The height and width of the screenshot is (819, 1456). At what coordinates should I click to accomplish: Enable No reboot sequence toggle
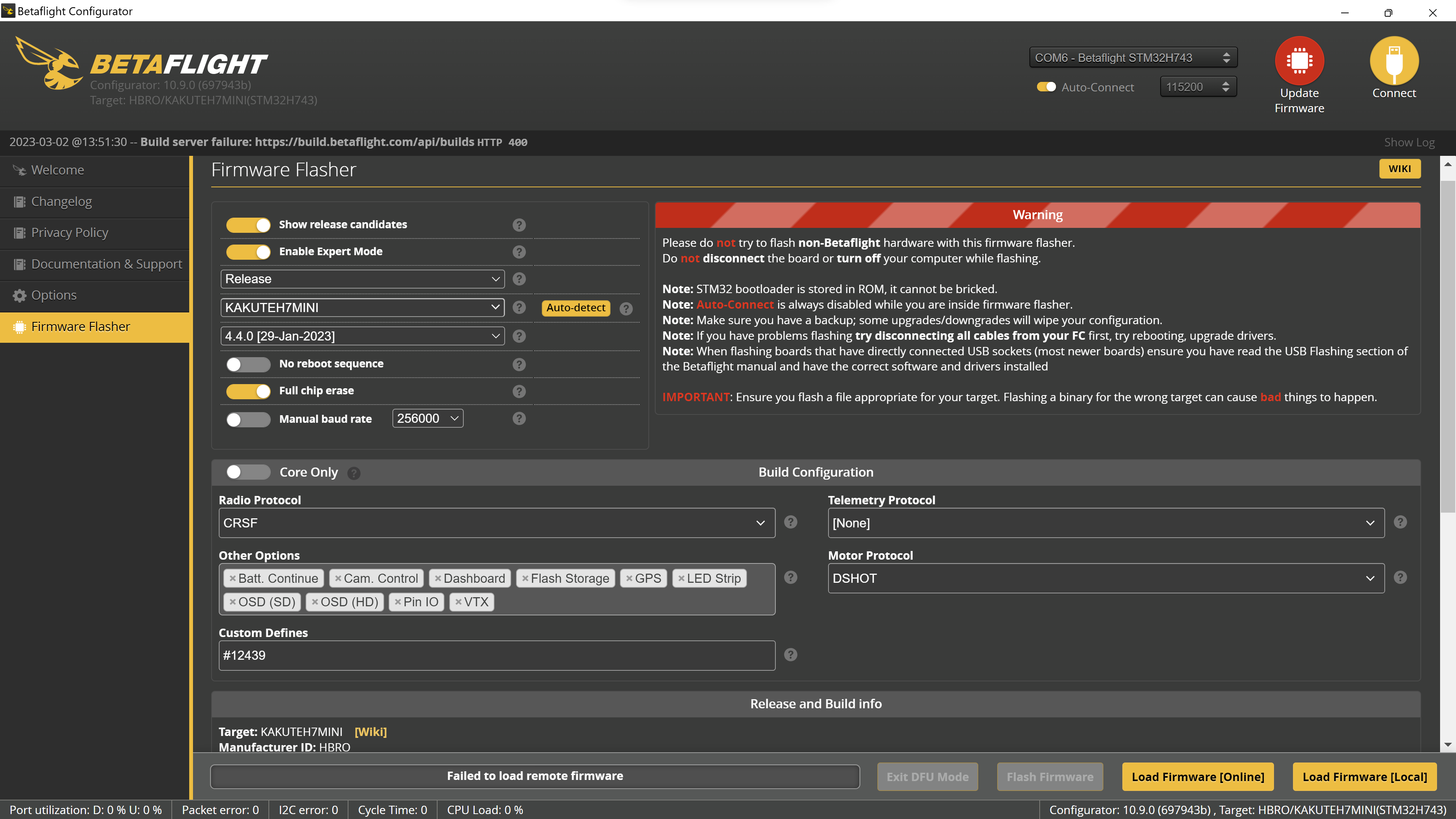pyautogui.click(x=248, y=364)
